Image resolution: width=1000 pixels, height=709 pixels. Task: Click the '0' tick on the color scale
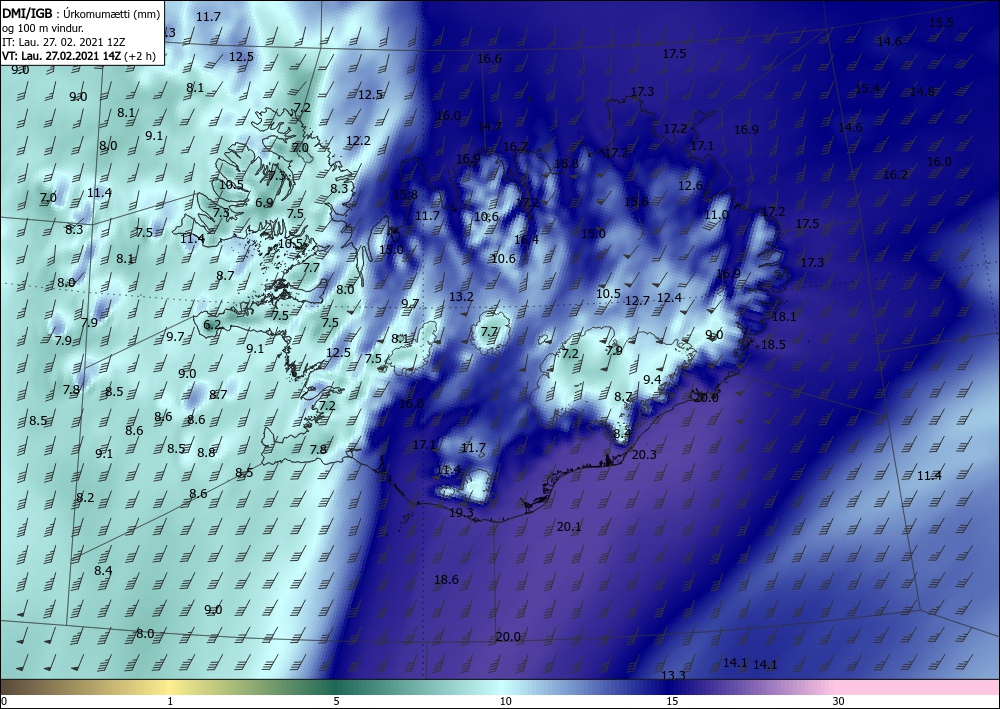(3, 701)
